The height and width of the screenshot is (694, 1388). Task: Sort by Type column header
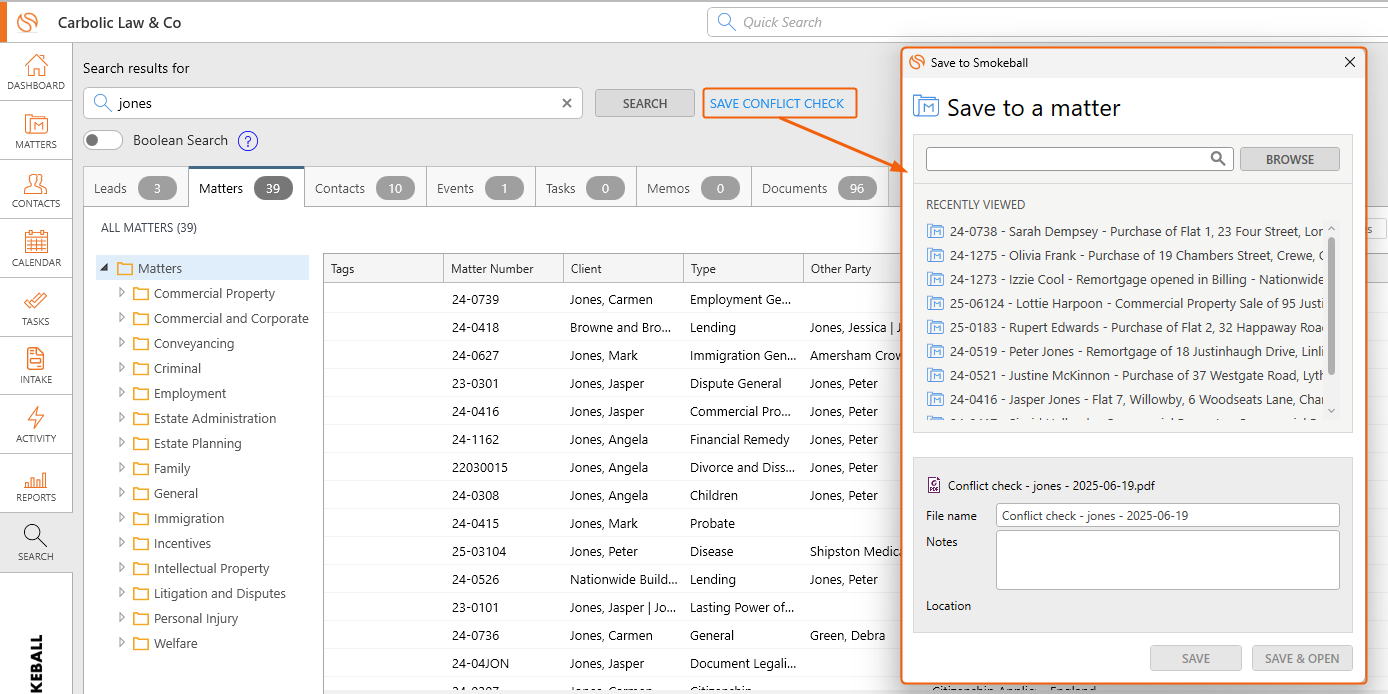(743, 268)
